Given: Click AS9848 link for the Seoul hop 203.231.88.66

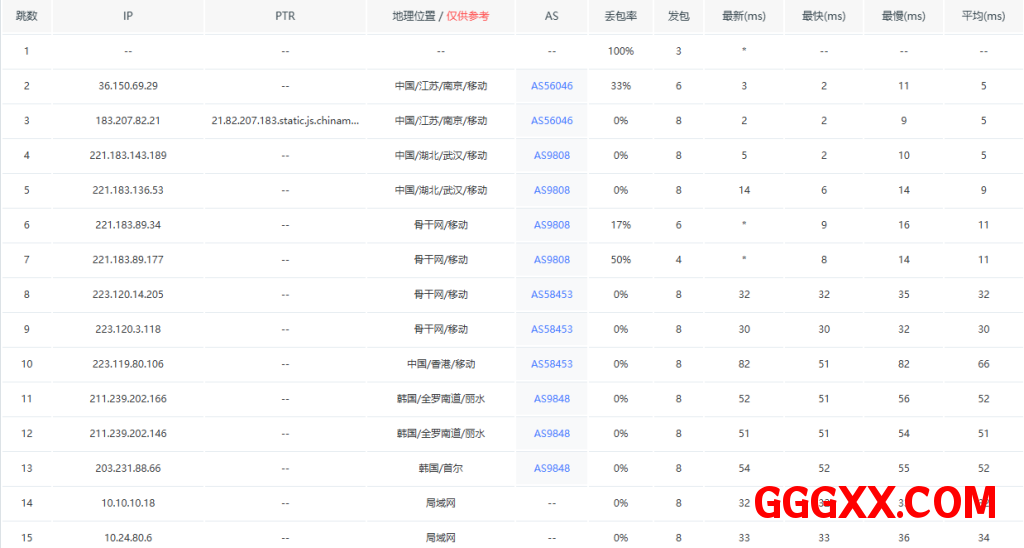Looking at the screenshot, I should point(551,468).
